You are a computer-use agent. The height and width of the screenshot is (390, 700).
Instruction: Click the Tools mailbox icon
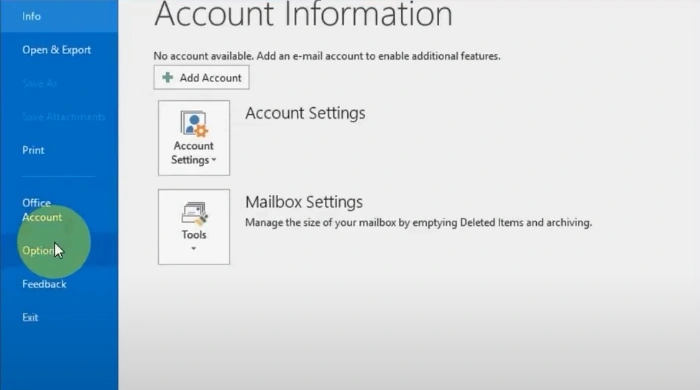coord(194,214)
